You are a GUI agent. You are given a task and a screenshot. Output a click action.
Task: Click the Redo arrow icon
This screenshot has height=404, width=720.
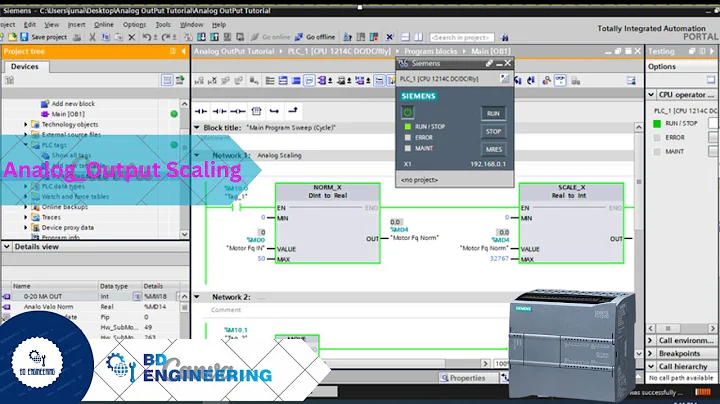(166, 37)
